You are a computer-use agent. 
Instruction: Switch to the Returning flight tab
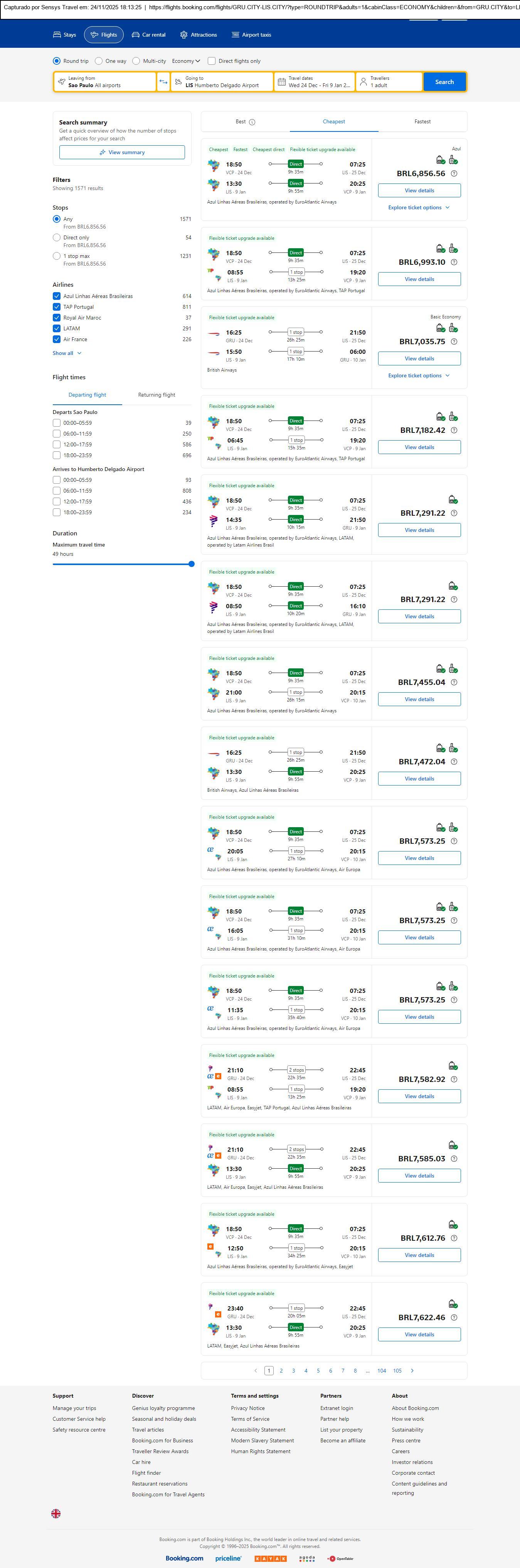click(157, 395)
